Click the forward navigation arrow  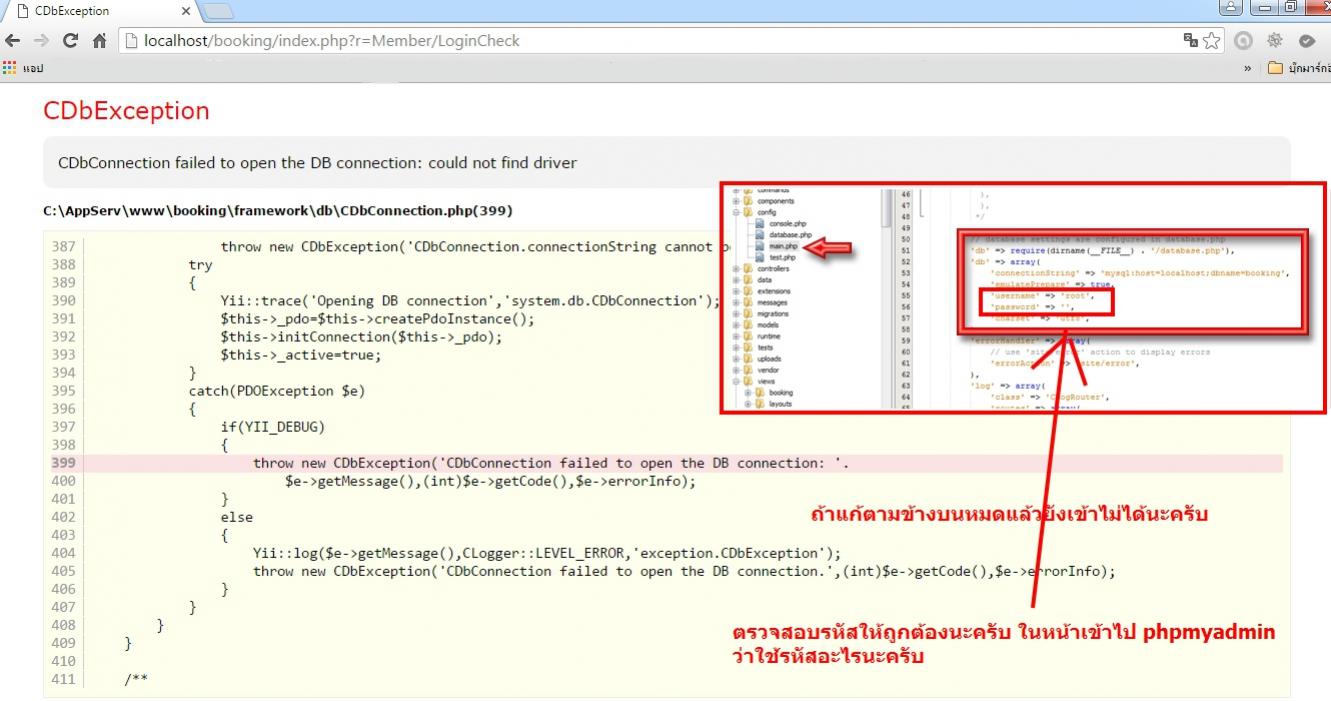coord(41,41)
